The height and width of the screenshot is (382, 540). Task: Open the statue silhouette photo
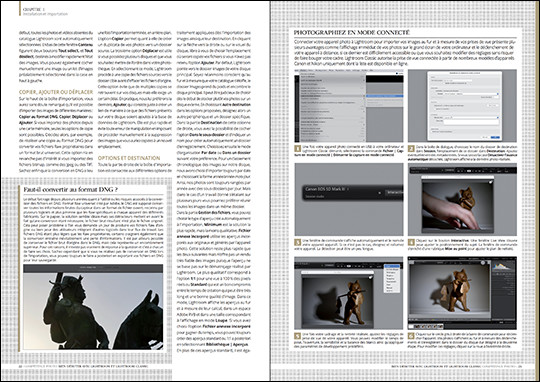click(x=93, y=307)
